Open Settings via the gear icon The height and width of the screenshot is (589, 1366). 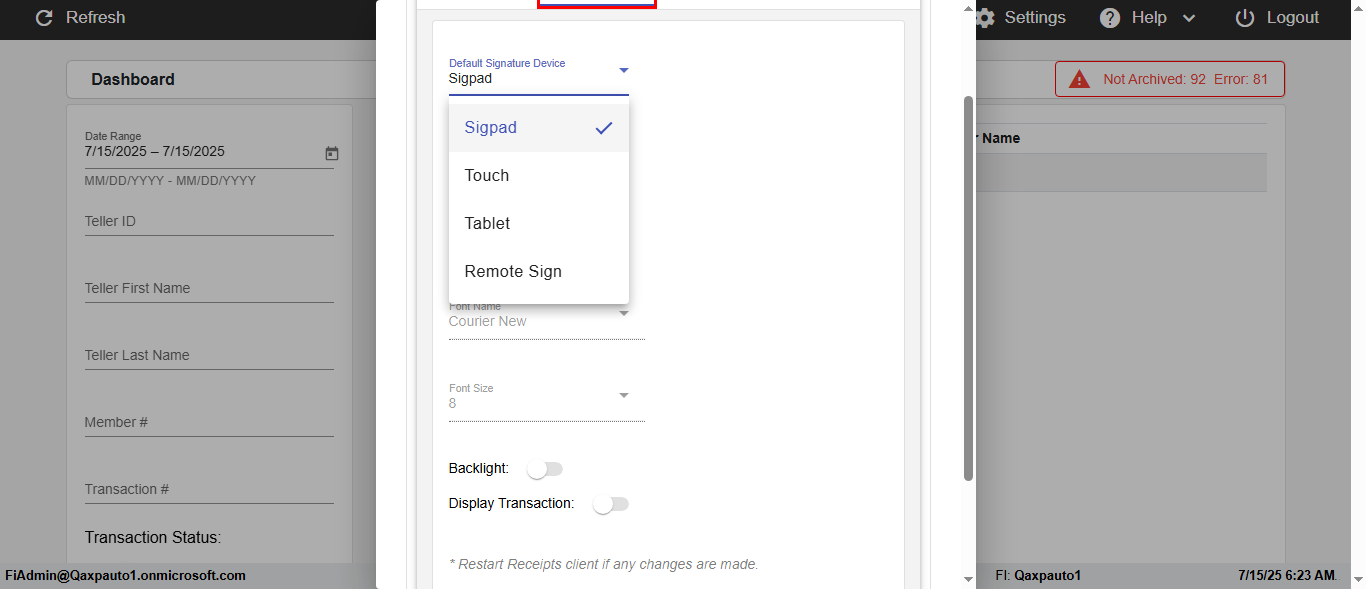click(985, 18)
